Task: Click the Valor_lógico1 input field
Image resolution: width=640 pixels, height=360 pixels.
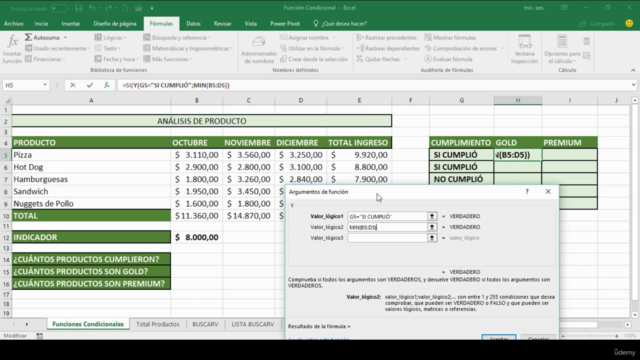Action: click(387, 216)
